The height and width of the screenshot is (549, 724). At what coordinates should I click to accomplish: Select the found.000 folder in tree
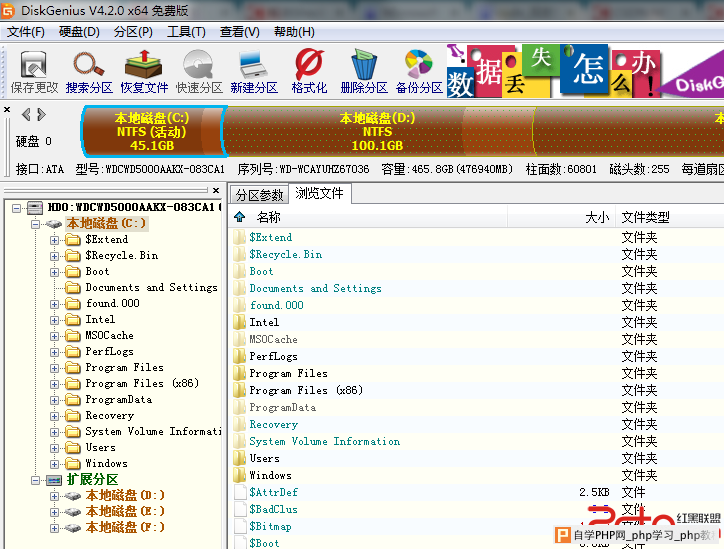[x=113, y=303]
